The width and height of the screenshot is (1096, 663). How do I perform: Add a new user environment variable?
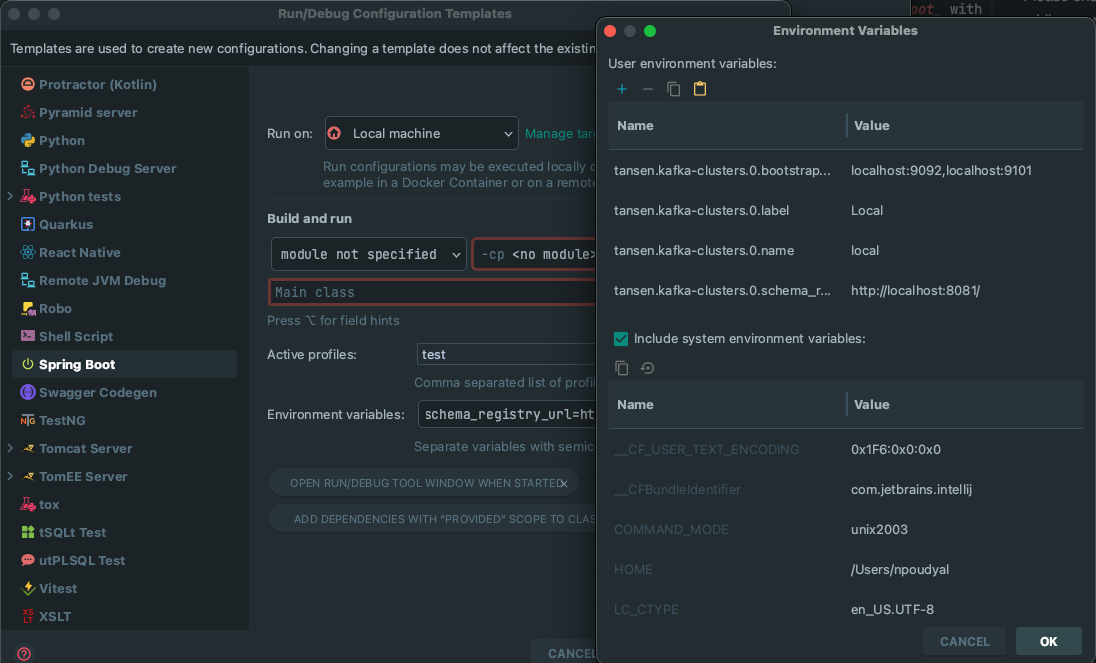[x=621, y=89]
